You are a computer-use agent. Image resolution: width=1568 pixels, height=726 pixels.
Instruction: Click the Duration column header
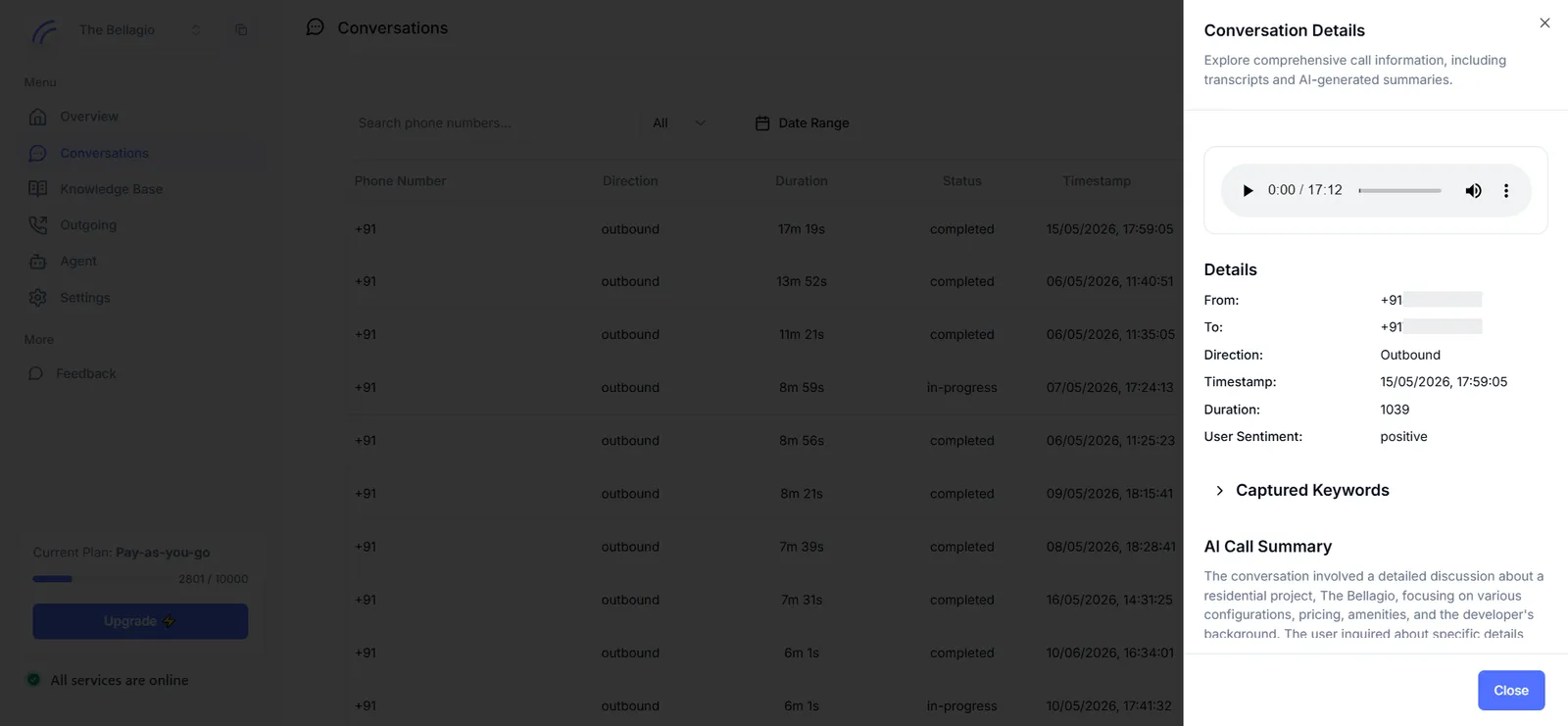click(x=802, y=181)
